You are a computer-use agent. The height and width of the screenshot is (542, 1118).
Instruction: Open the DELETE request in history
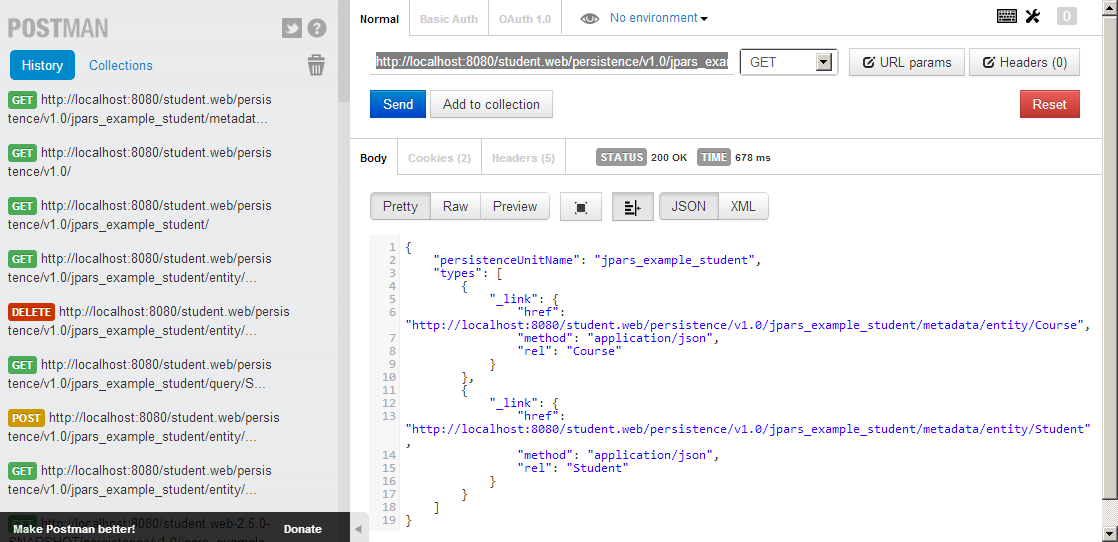click(x=149, y=321)
